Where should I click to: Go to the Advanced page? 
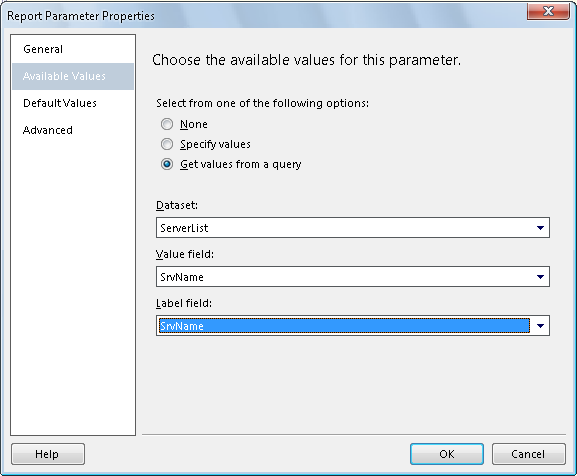coord(47,130)
